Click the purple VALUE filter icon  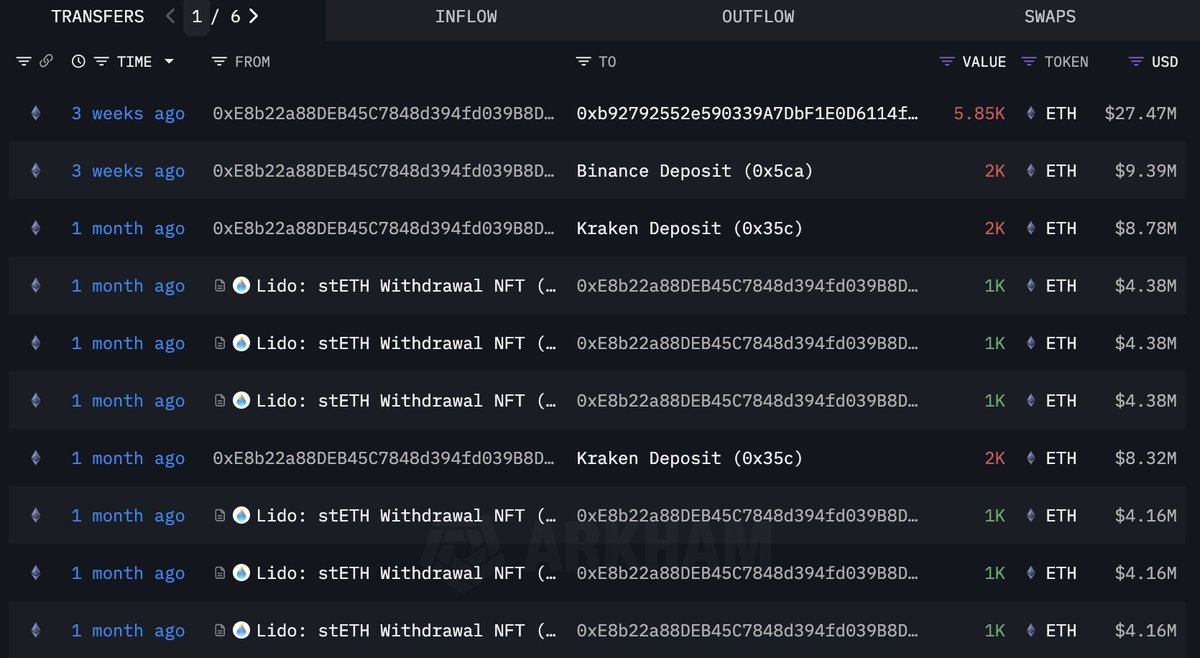click(947, 62)
